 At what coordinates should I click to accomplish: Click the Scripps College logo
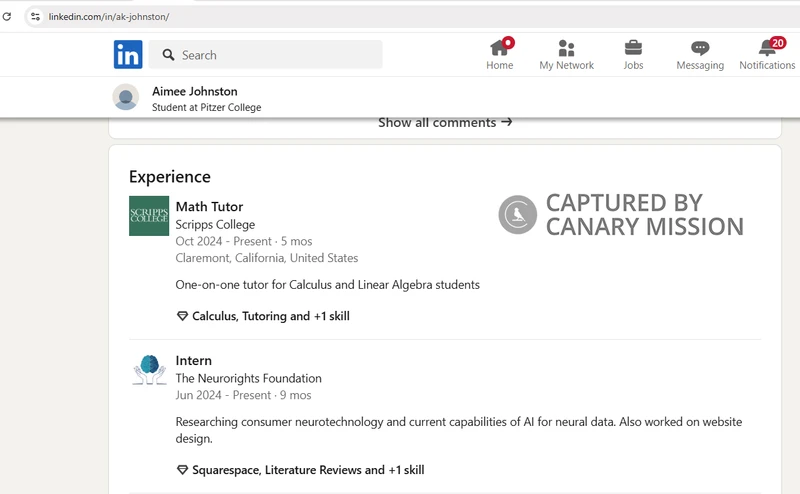click(149, 216)
